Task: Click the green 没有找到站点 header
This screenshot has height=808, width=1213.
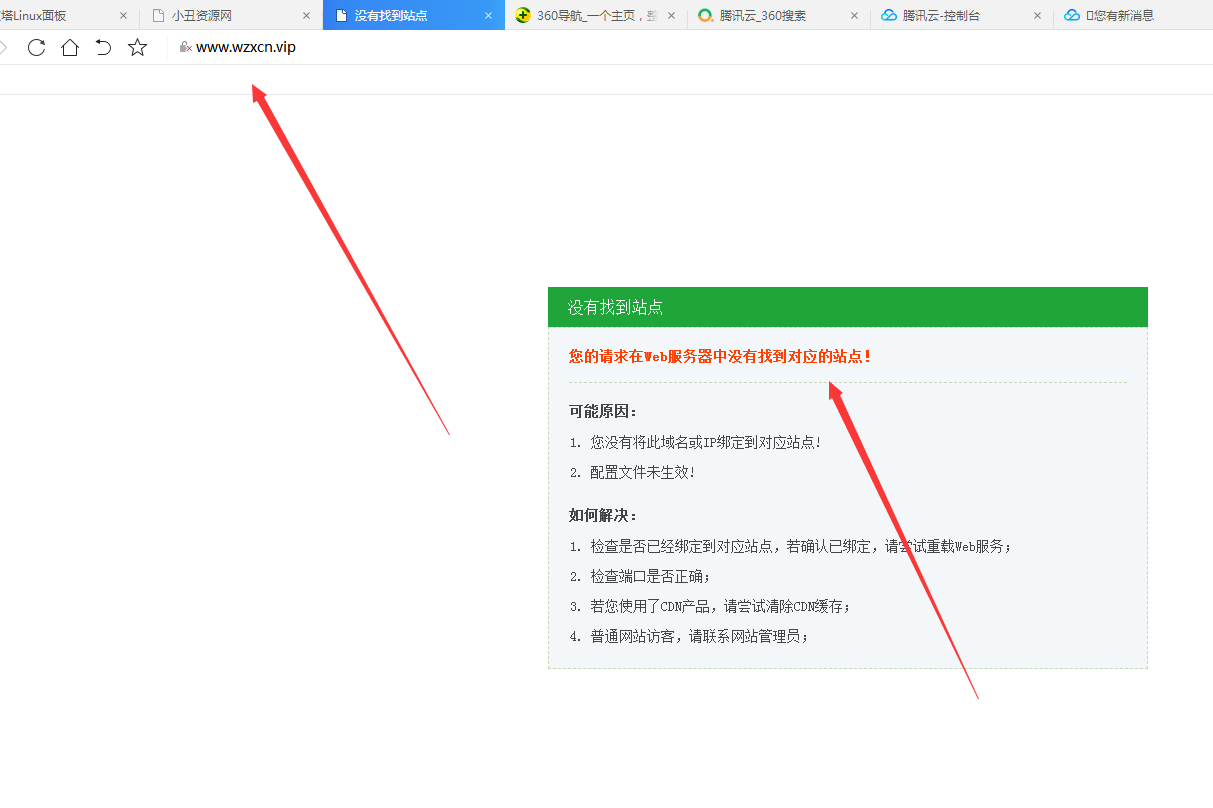Action: point(848,307)
